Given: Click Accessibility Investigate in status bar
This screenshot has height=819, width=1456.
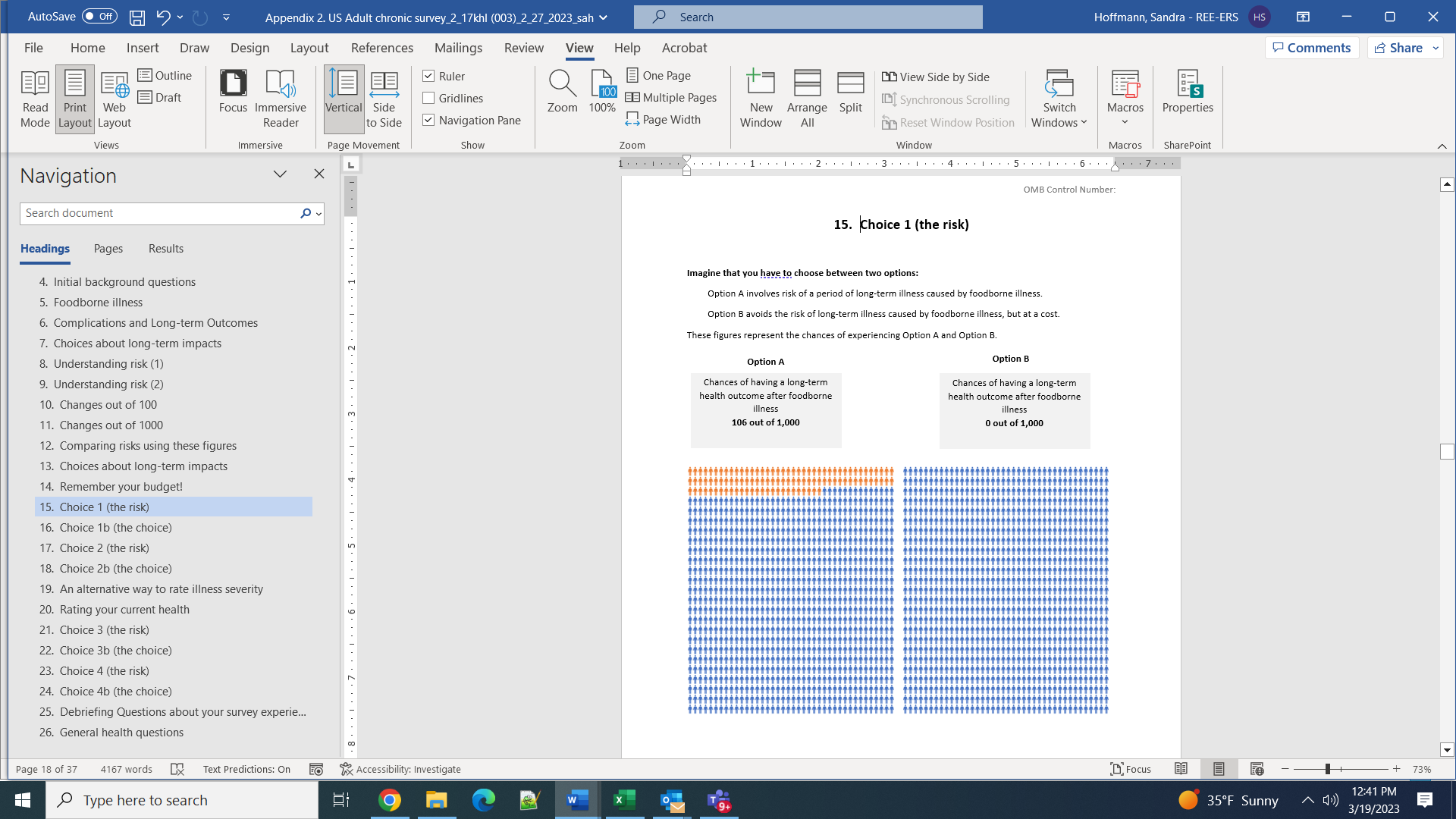Looking at the screenshot, I should coord(400,769).
